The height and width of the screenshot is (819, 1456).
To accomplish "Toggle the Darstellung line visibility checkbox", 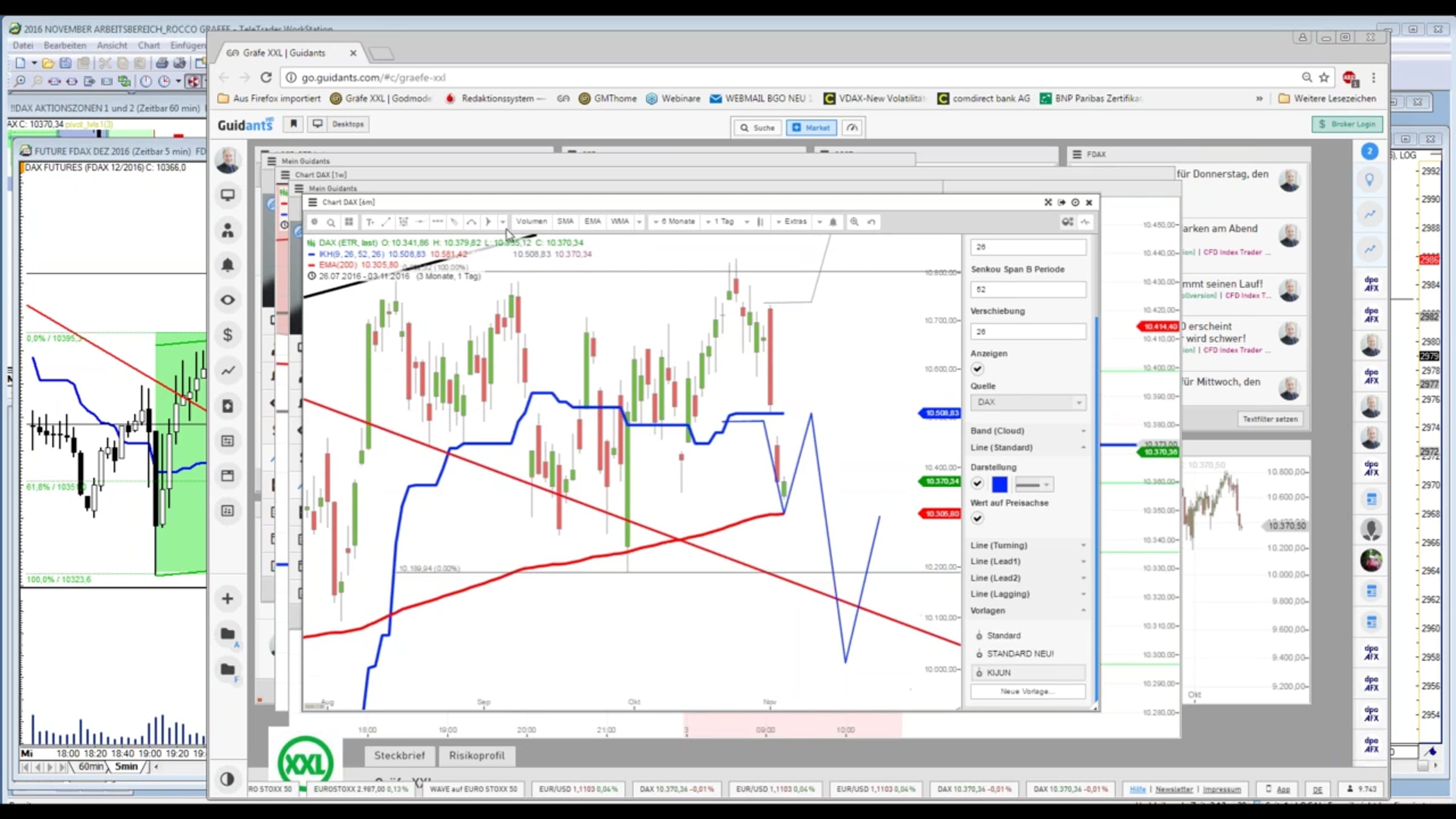I will (x=977, y=484).
